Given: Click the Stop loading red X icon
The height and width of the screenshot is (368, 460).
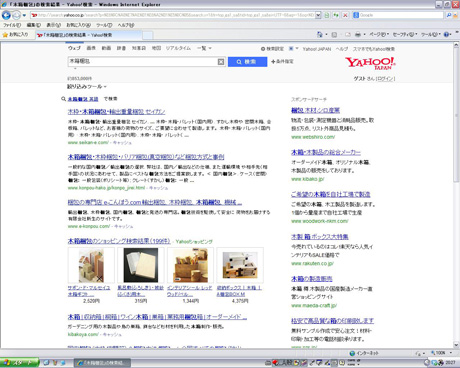Looking at the screenshot, I should tap(345, 15).
